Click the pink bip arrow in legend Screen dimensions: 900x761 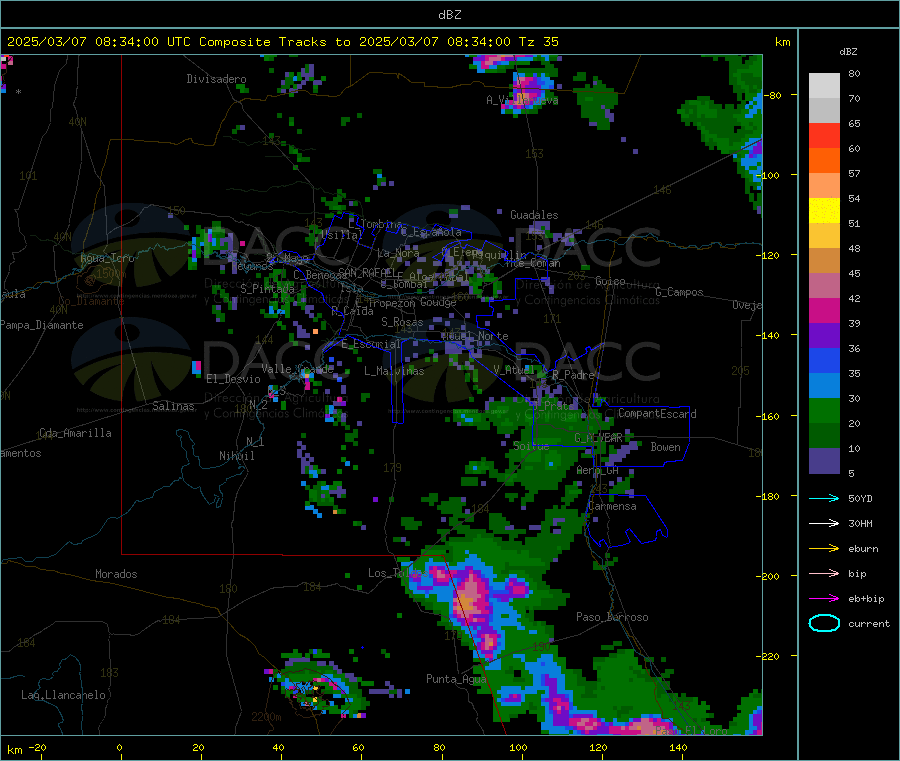tap(824, 573)
